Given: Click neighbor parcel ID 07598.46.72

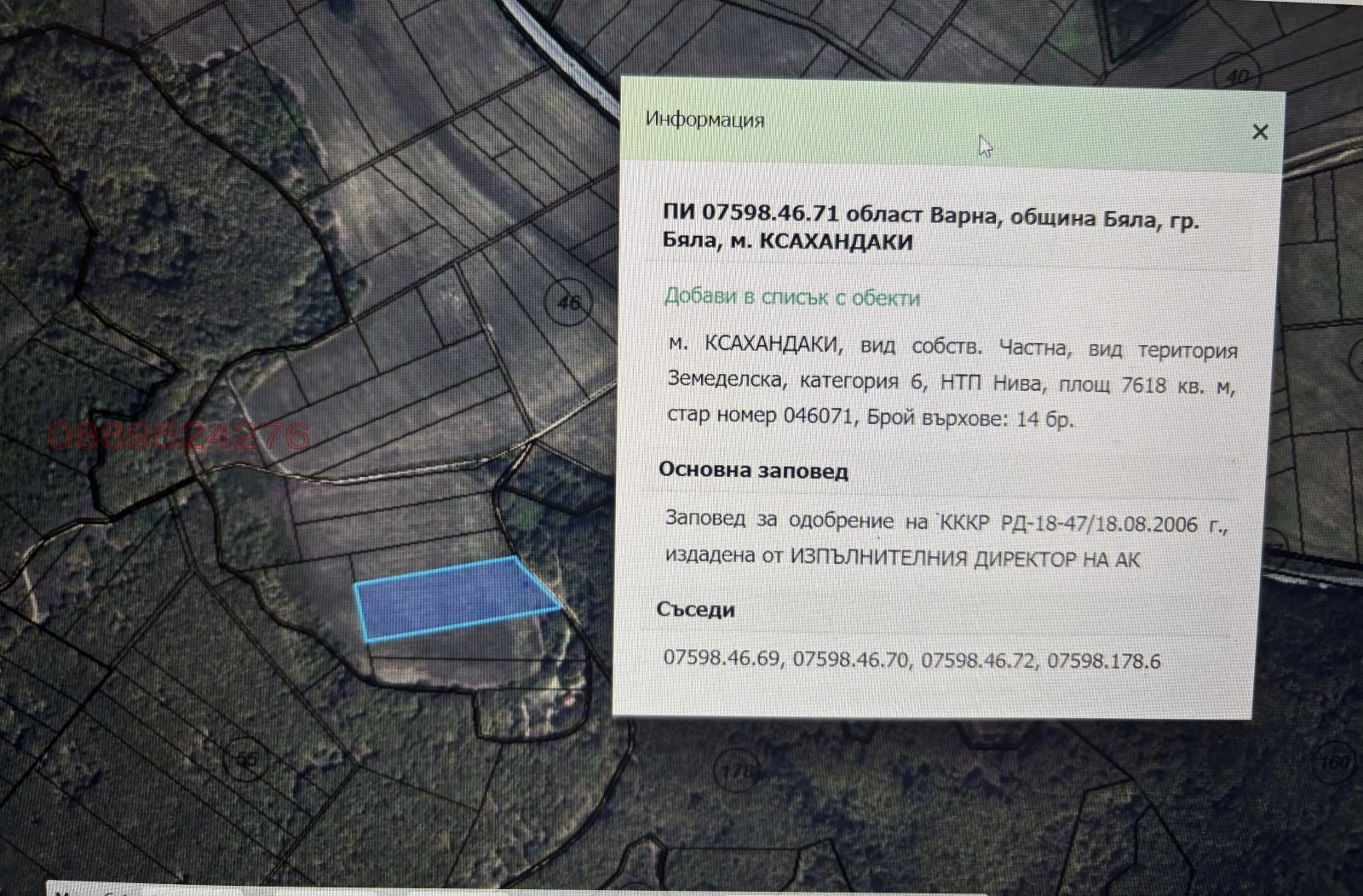Looking at the screenshot, I should coord(979,660).
